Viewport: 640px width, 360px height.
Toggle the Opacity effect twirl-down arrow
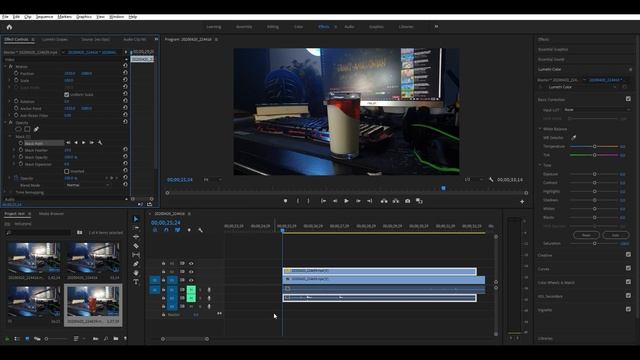pos(5,122)
